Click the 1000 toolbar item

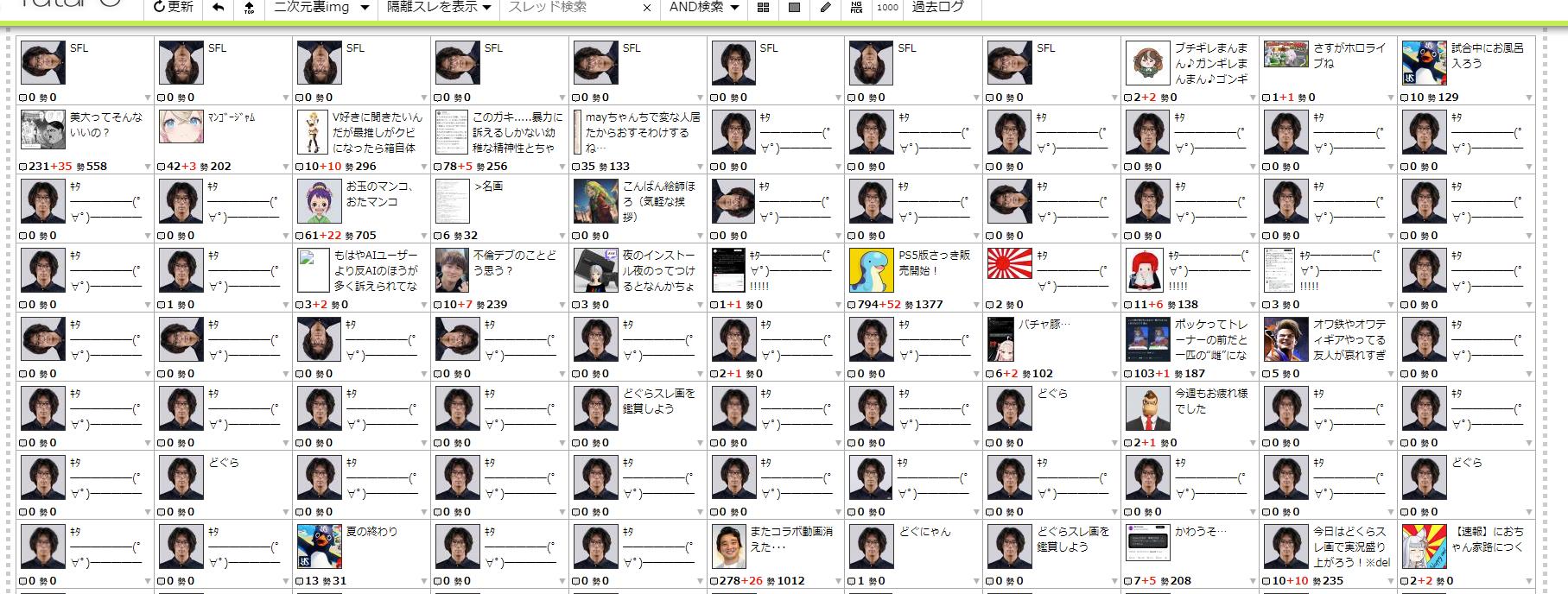point(887,8)
